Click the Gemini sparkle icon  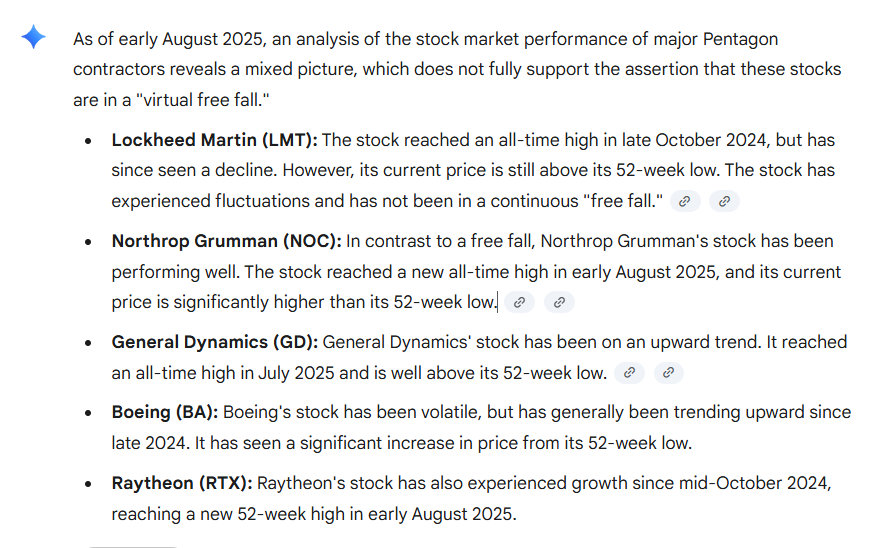tap(33, 38)
